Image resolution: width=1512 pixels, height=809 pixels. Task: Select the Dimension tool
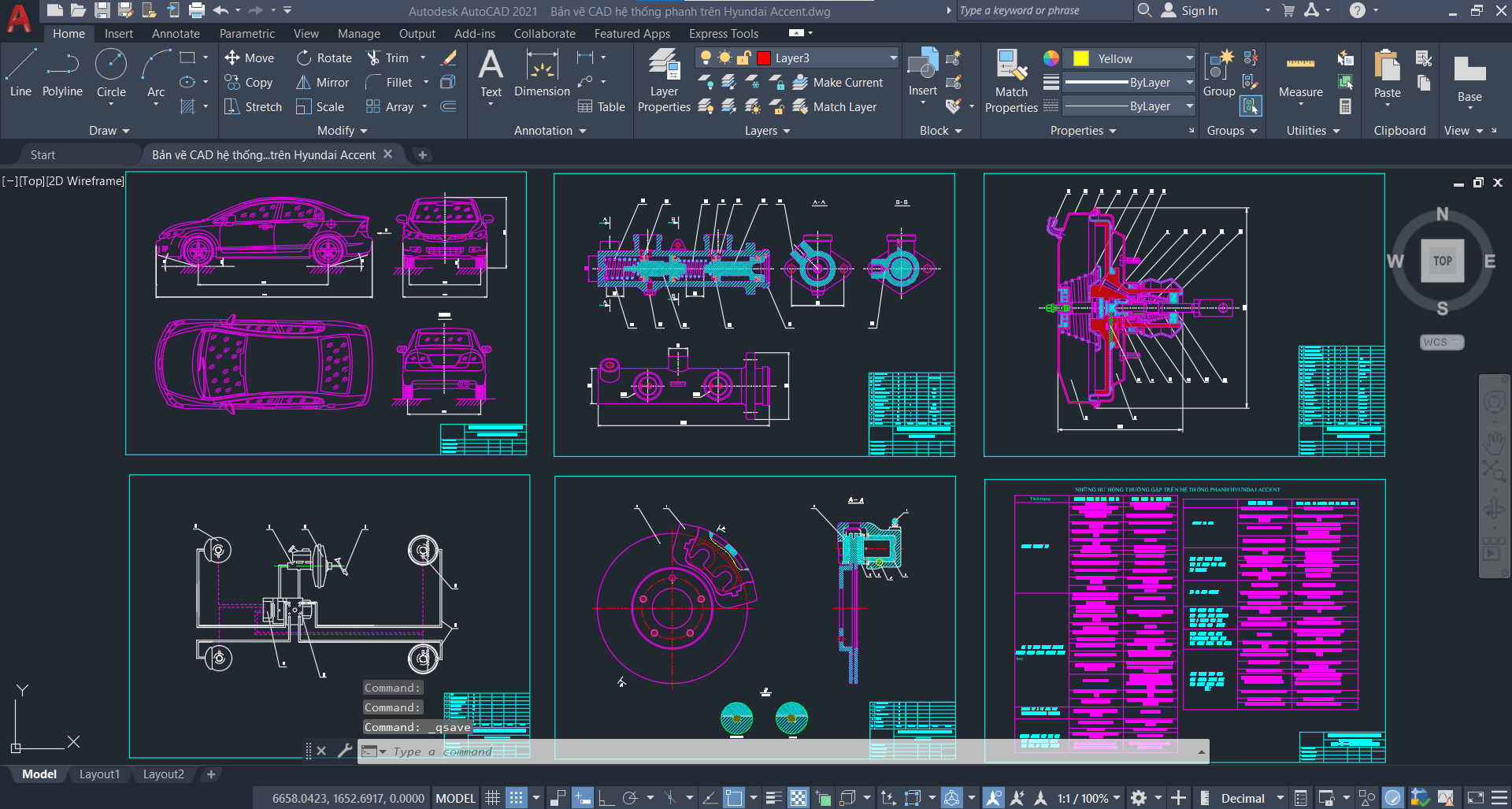(x=542, y=73)
